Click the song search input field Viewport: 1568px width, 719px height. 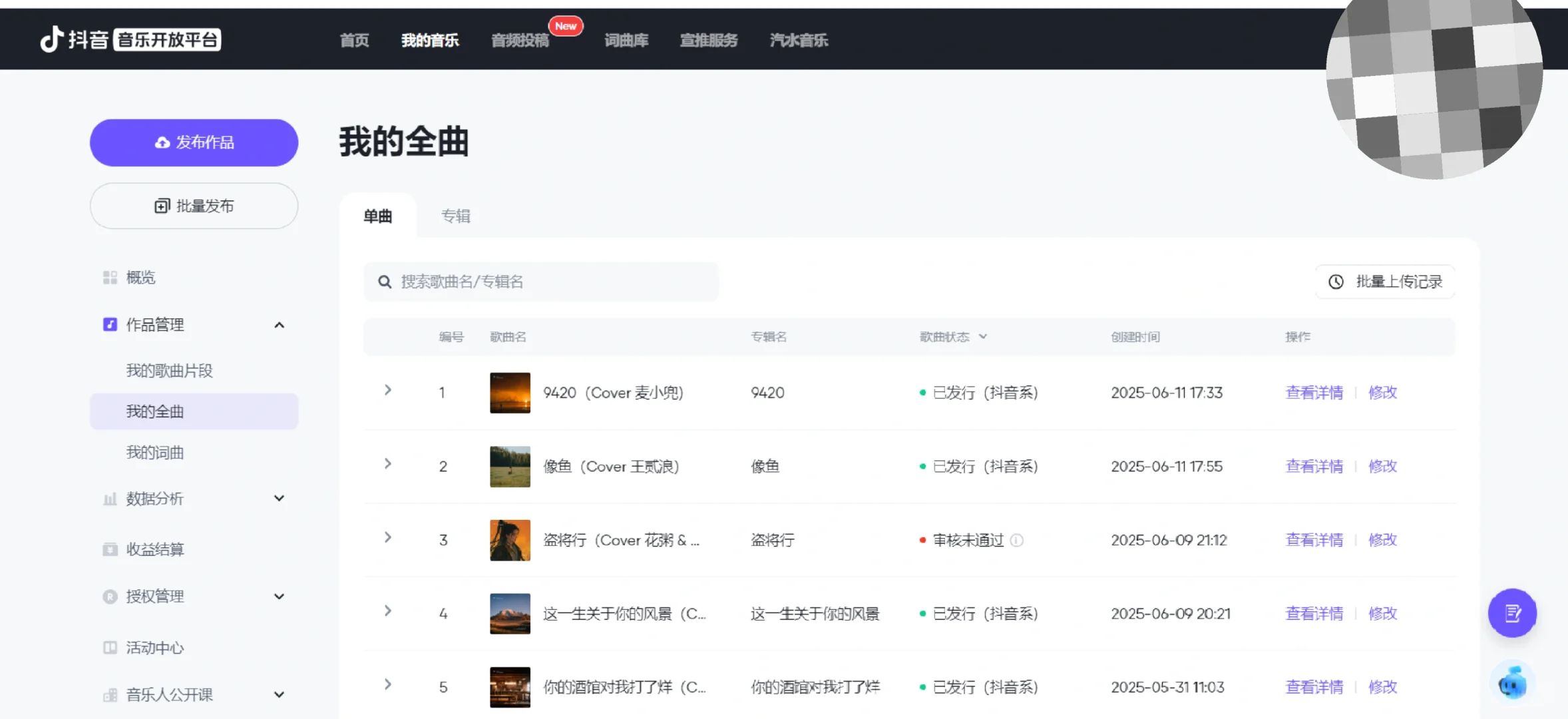(x=541, y=282)
